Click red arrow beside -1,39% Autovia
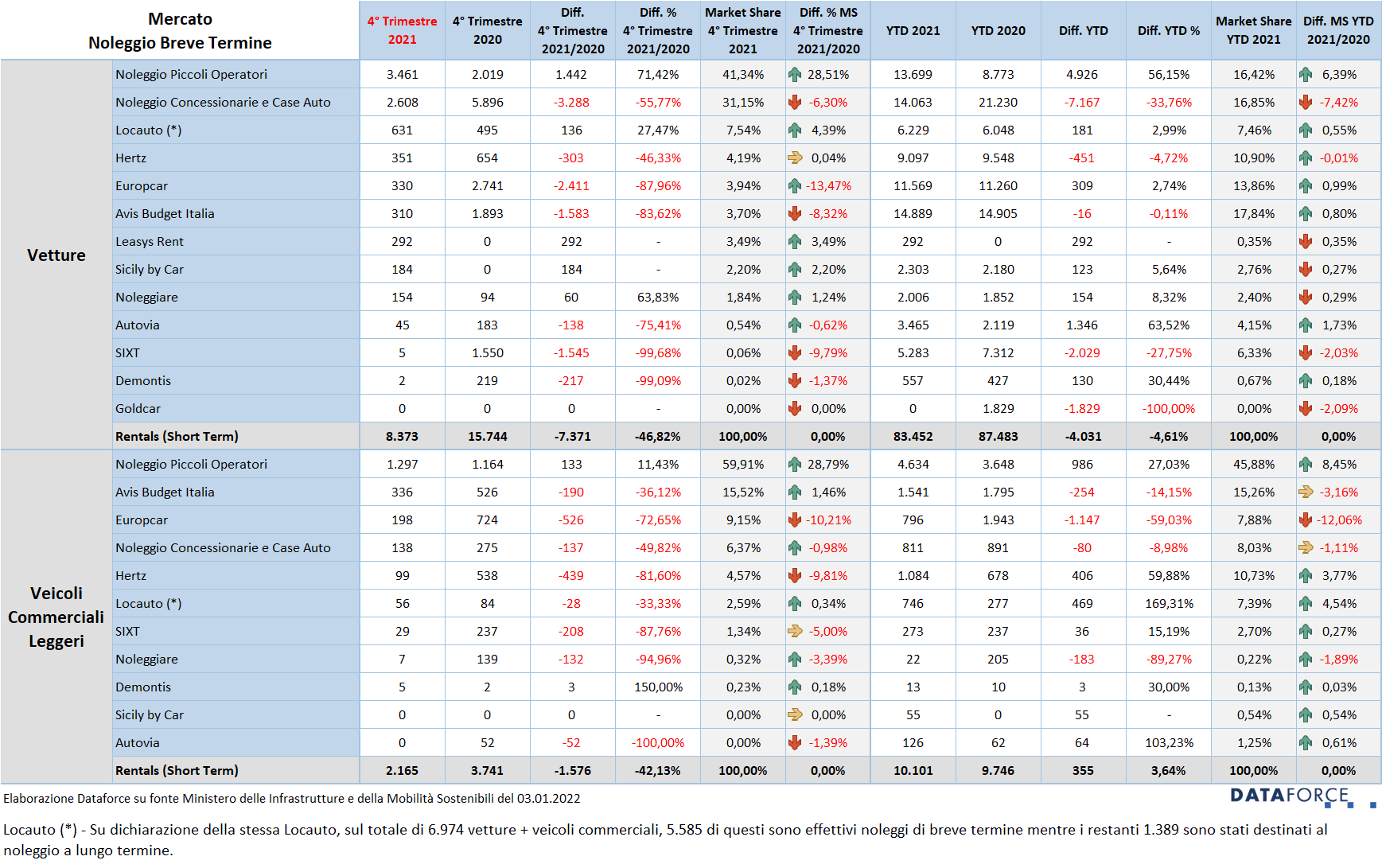The width and height of the screenshot is (1382, 868). (795, 743)
